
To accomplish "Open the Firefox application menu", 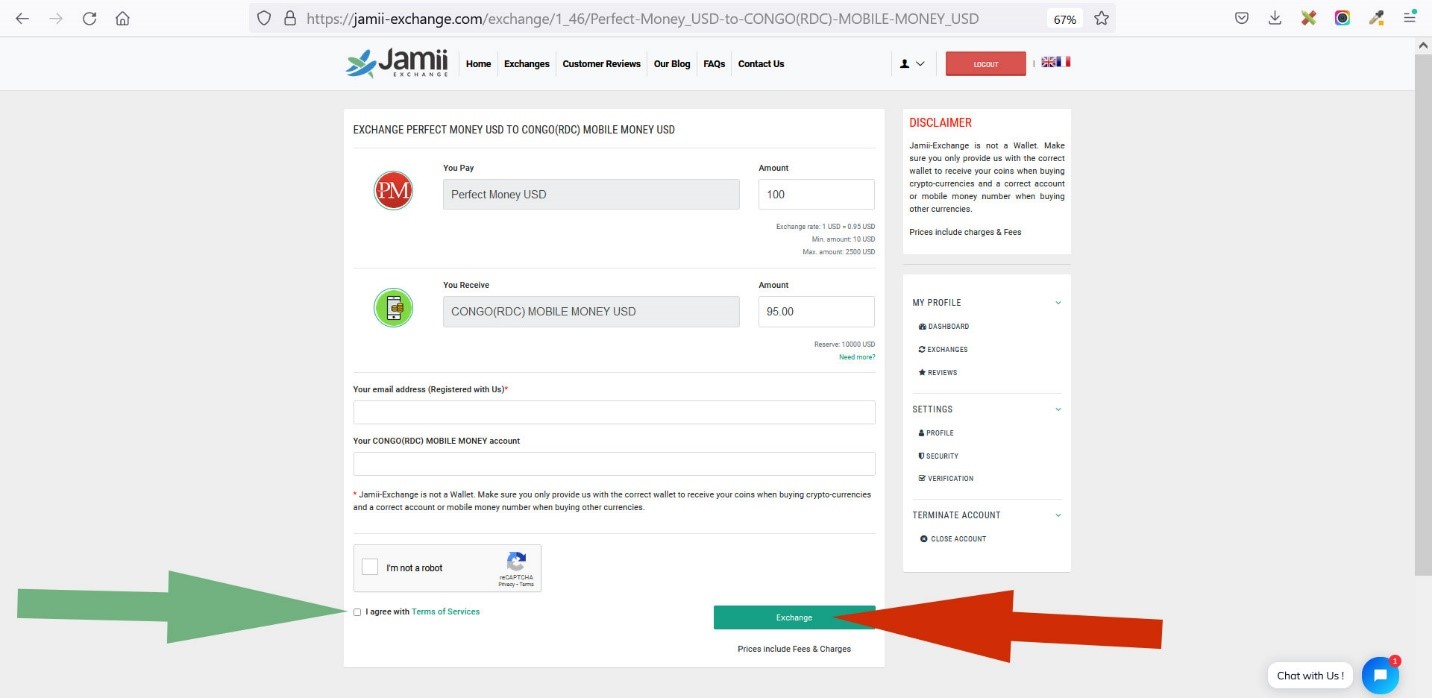I will pyautogui.click(x=1410, y=18).
